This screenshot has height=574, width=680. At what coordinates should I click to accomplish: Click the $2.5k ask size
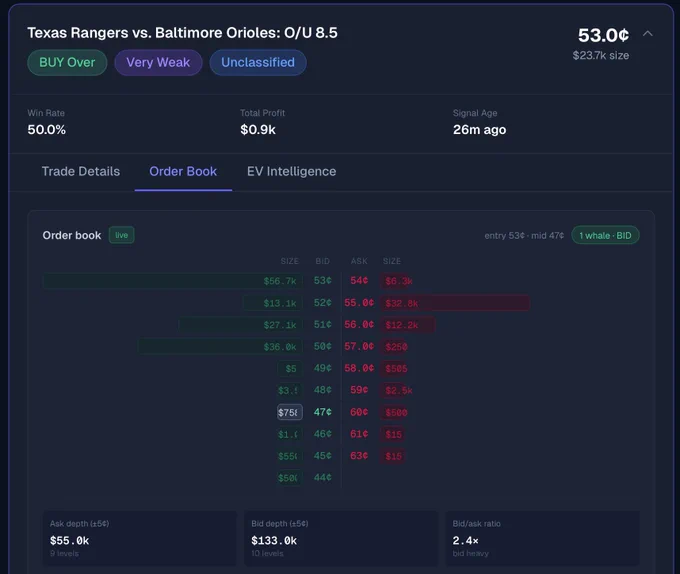397,390
